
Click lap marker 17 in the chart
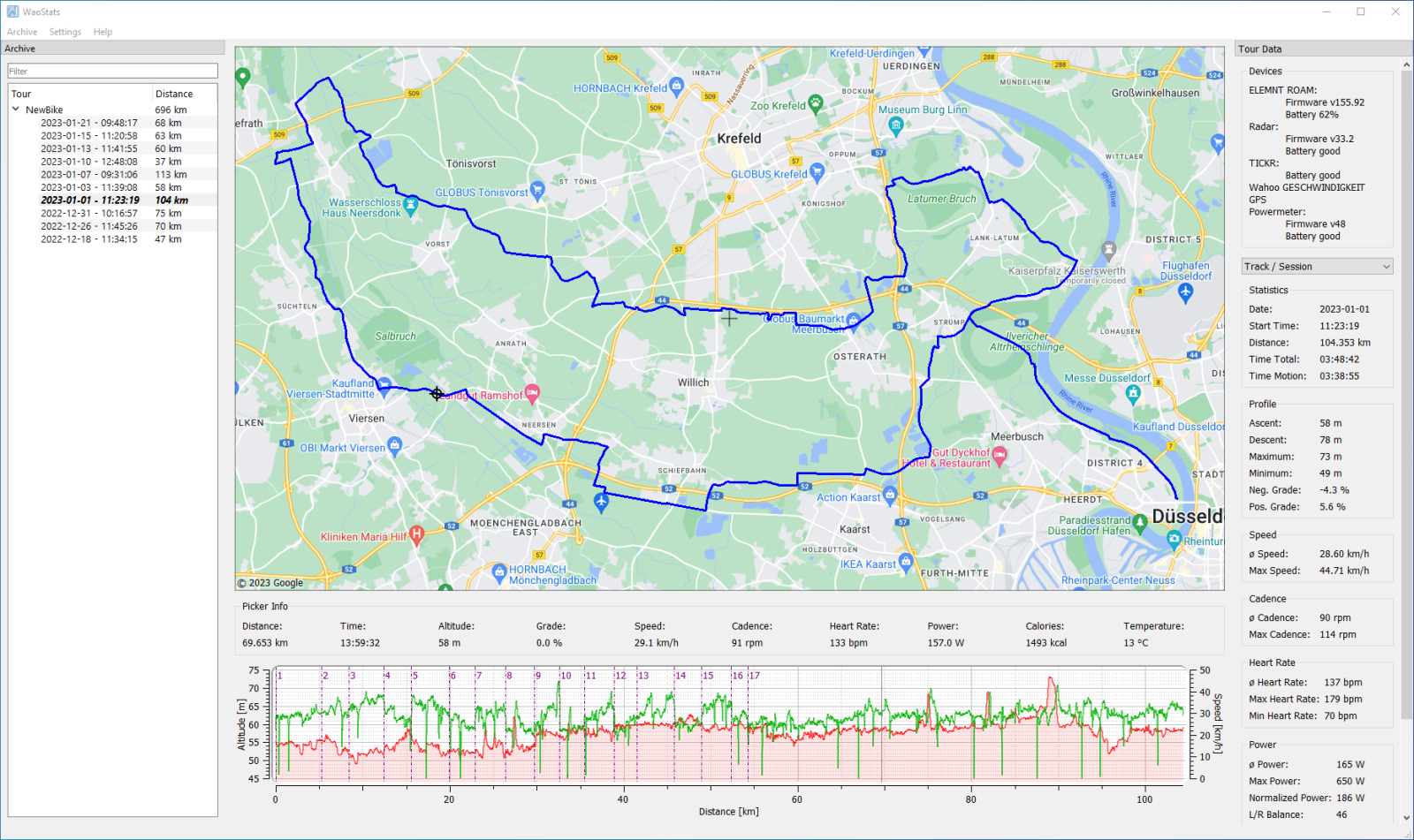(x=755, y=676)
